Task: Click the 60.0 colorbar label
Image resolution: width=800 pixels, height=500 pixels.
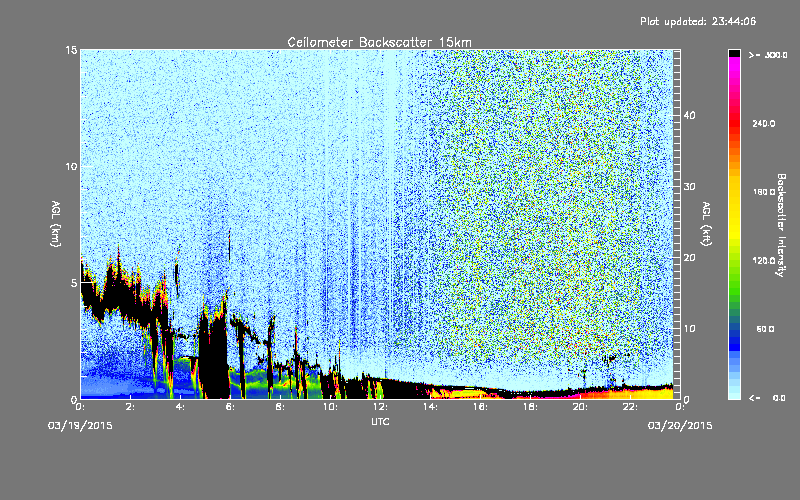Action: coord(765,329)
